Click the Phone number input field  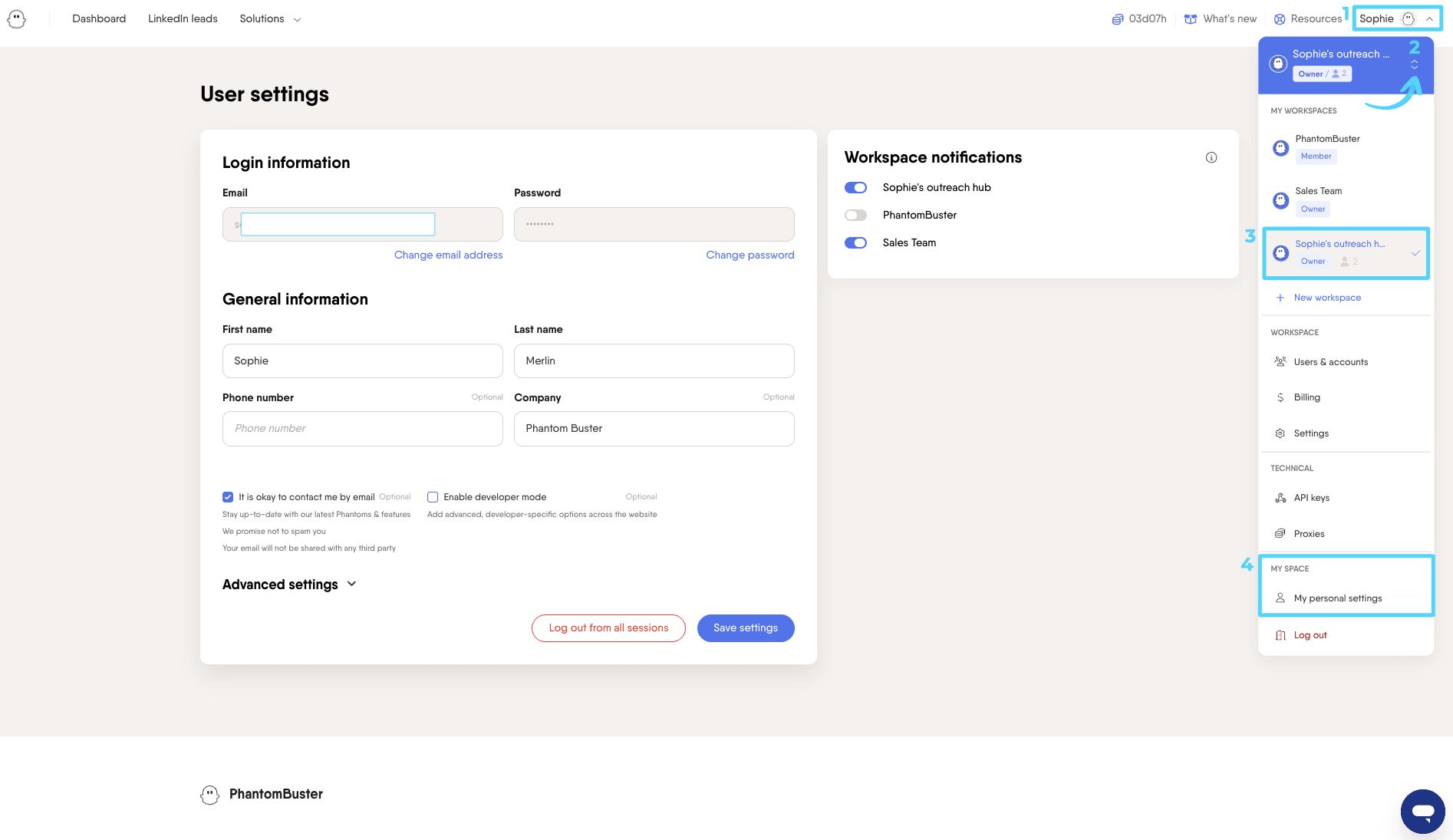pos(362,429)
